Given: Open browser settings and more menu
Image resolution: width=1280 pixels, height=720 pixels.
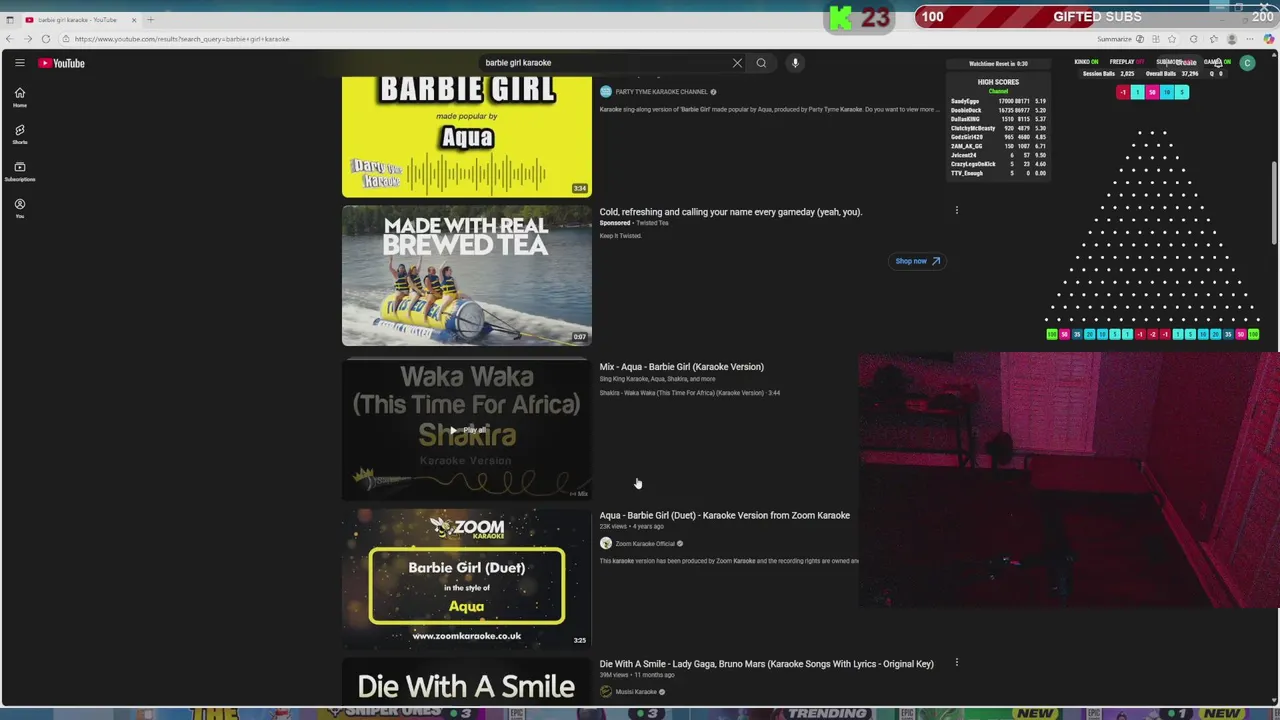Looking at the screenshot, I should [1250, 39].
